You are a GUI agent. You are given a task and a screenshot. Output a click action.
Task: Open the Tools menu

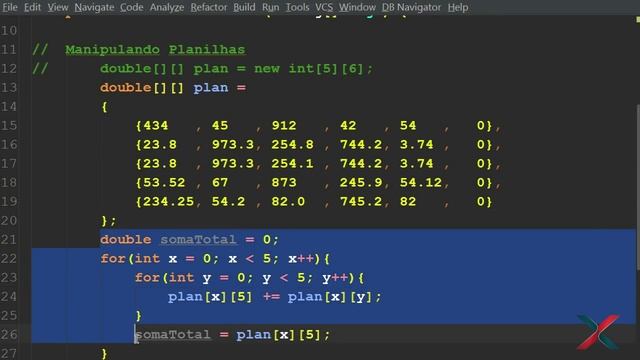(297, 7)
